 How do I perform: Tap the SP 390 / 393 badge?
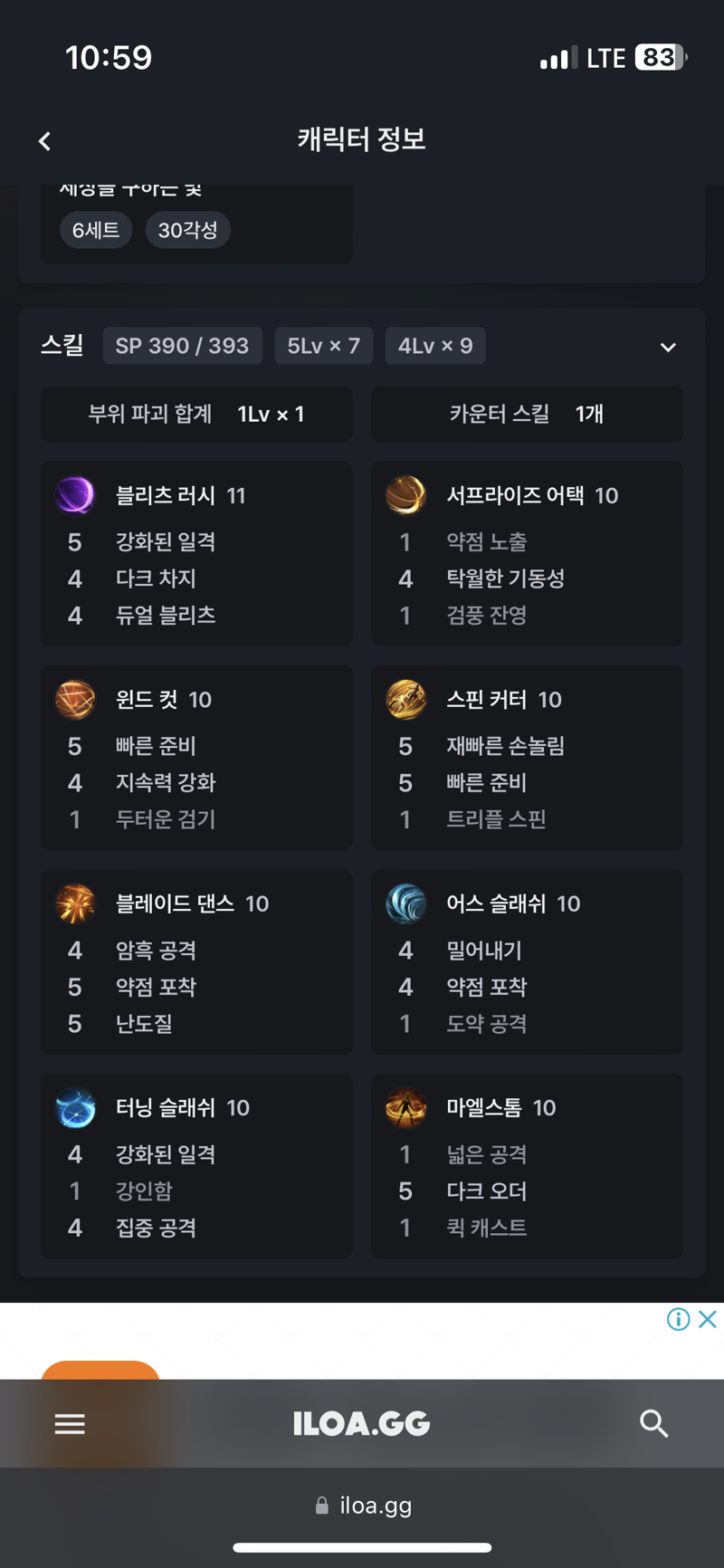pyautogui.click(x=182, y=346)
